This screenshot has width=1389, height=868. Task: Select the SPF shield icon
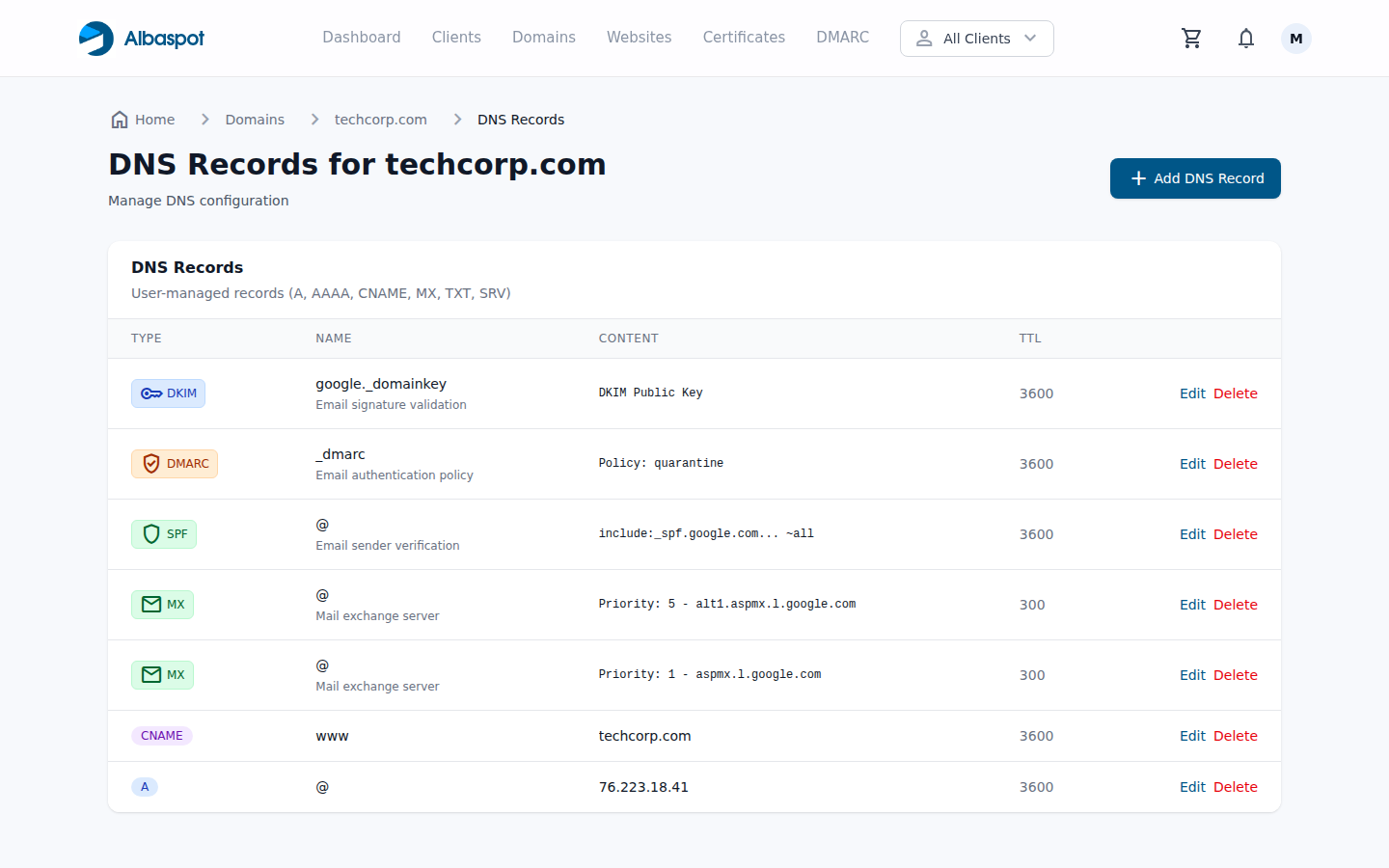point(151,534)
